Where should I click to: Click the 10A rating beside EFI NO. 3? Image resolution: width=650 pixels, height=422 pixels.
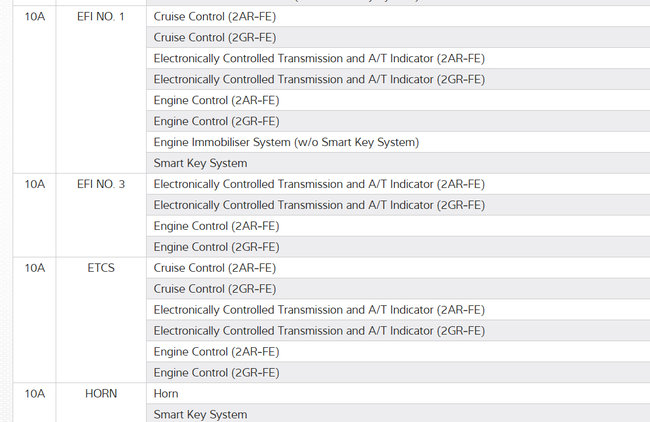pyautogui.click(x=35, y=184)
